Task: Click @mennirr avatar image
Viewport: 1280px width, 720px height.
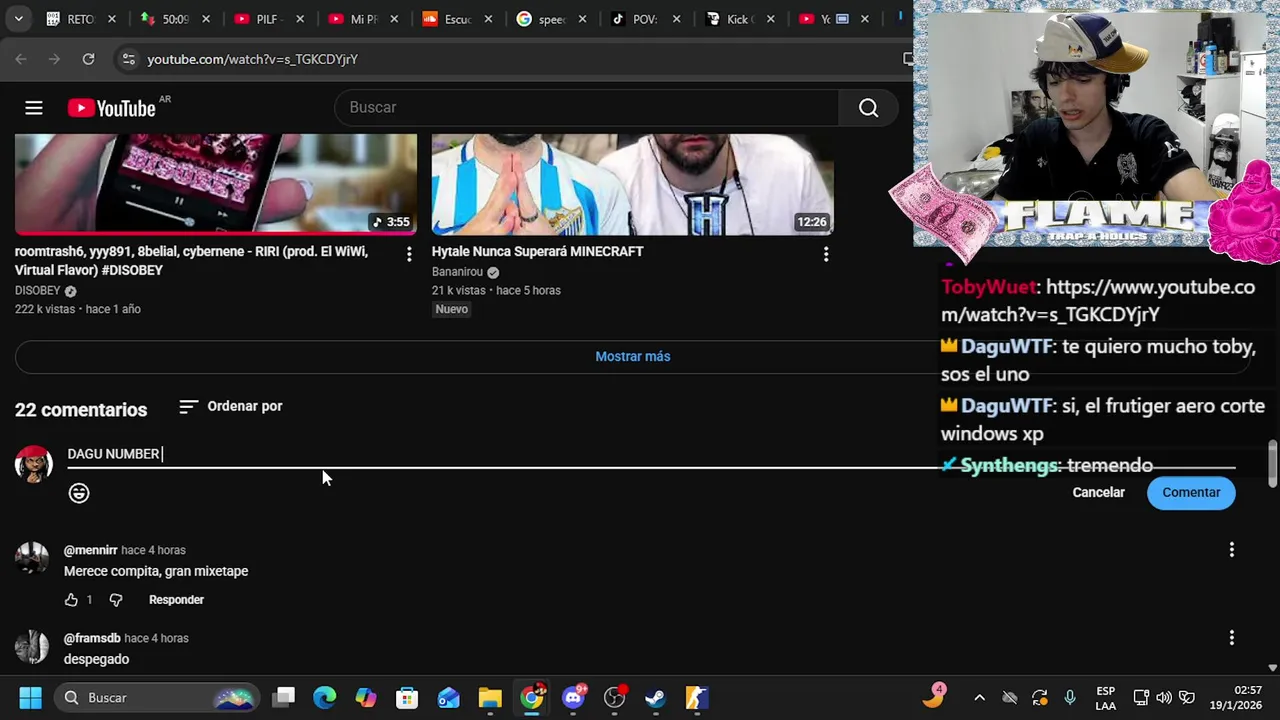Action: click(x=32, y=558)
